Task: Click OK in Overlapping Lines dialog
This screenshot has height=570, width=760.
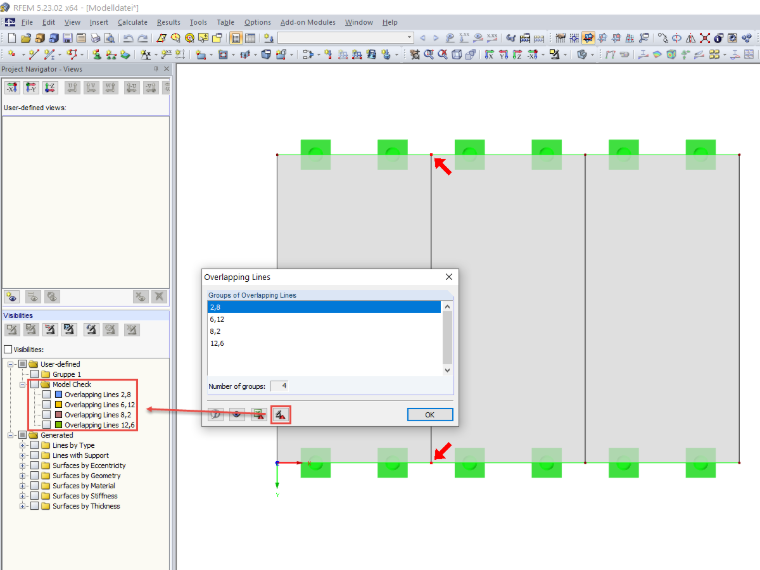Action: pyautogui.click(x=429, y=414)
